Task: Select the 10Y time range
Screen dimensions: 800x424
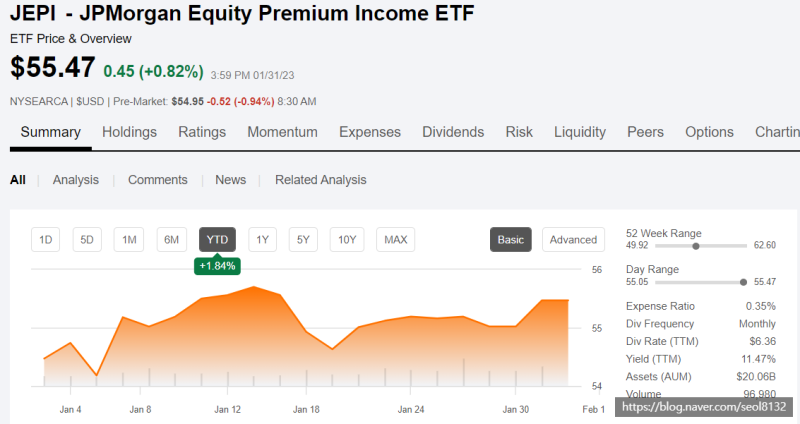Action: tap(347, 239)
